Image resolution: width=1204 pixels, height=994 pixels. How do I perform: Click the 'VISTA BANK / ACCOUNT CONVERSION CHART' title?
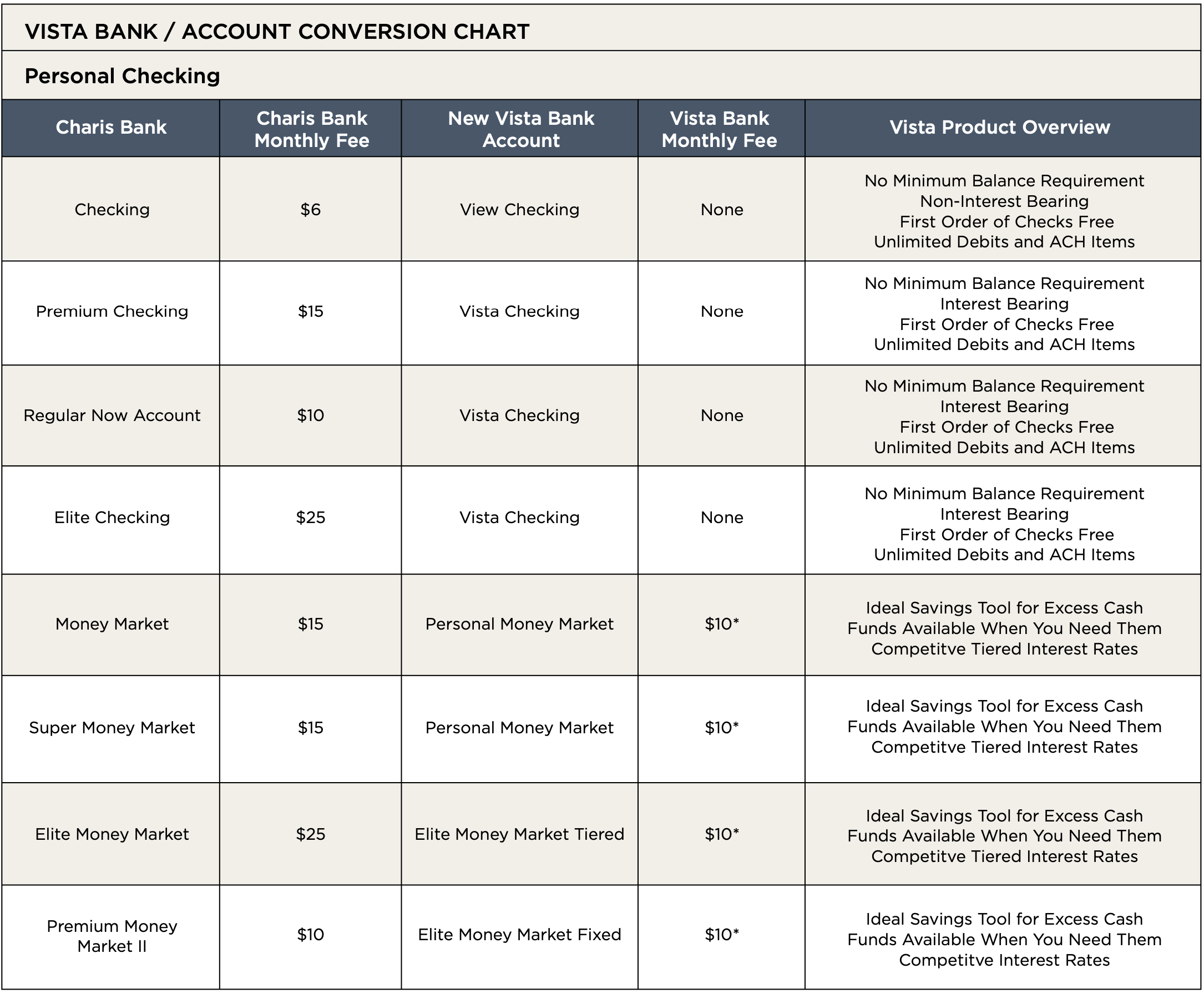(277, 32)
